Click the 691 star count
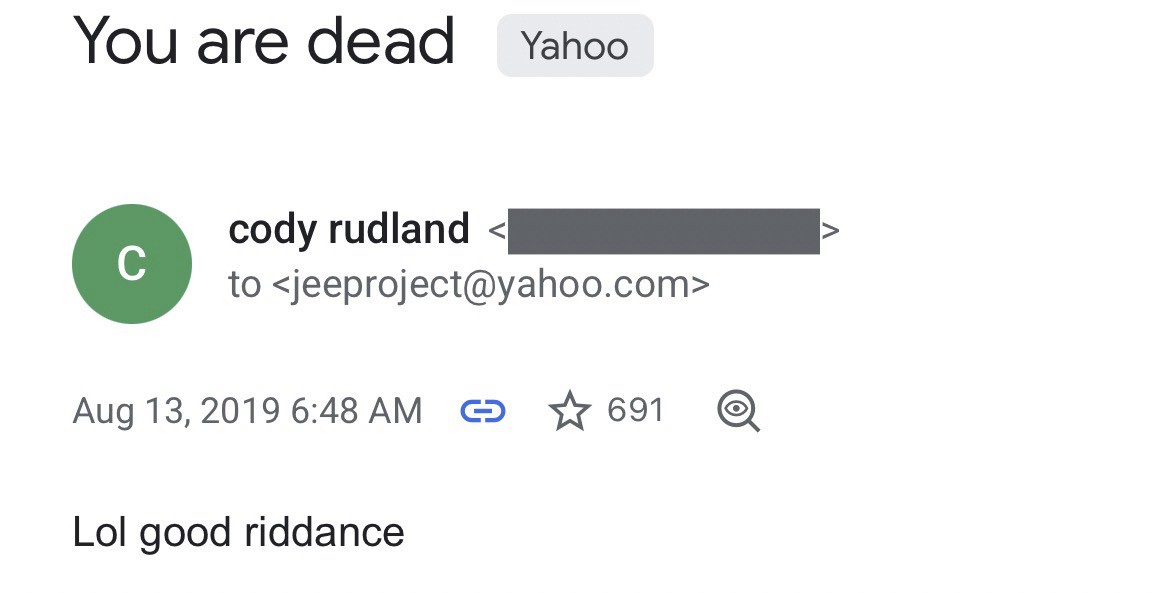1170x593 pixels. coord(635,411)
